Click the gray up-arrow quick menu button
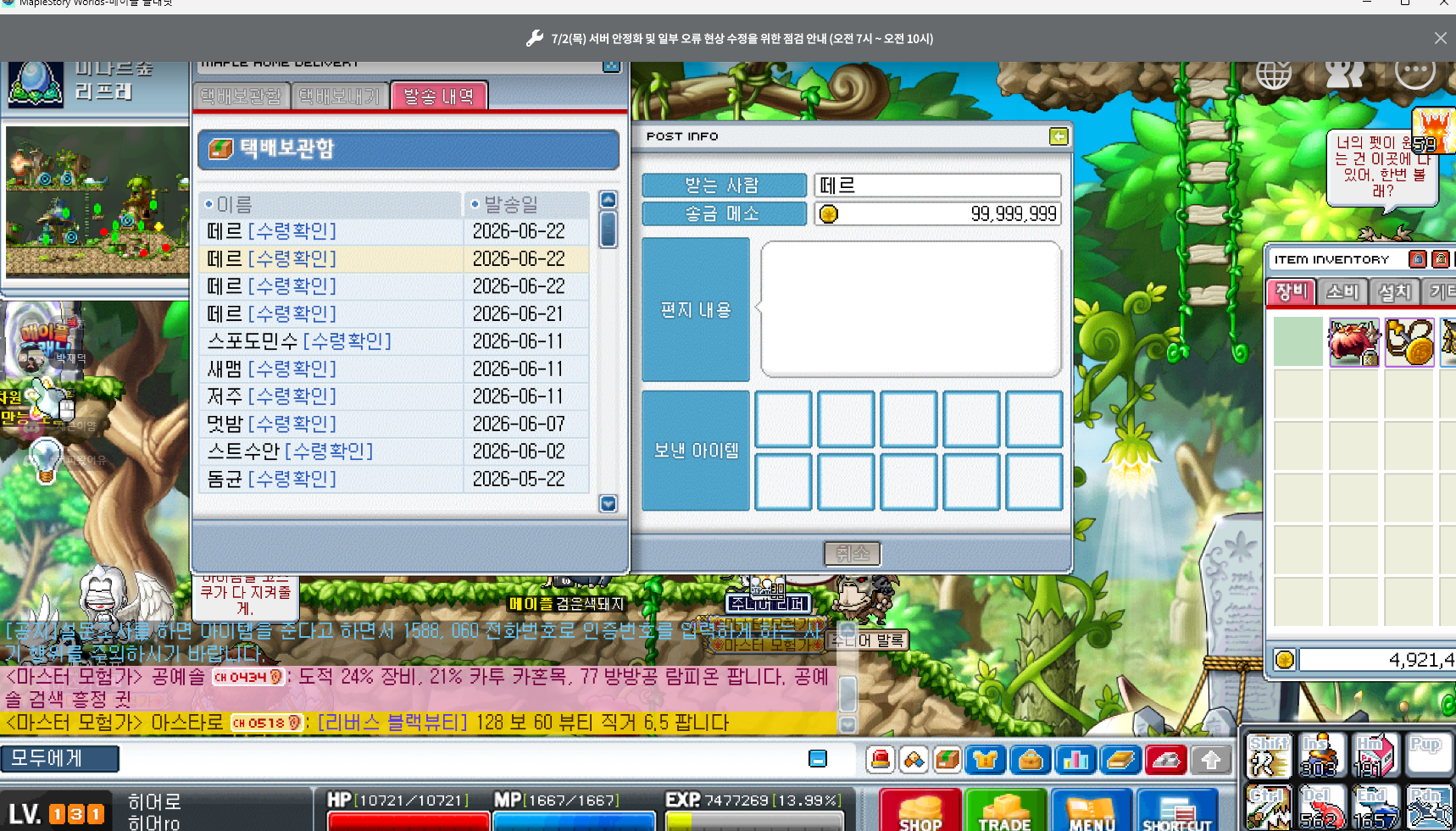Viewport: 1456px width, 831px height. (x=1210, y=760)
